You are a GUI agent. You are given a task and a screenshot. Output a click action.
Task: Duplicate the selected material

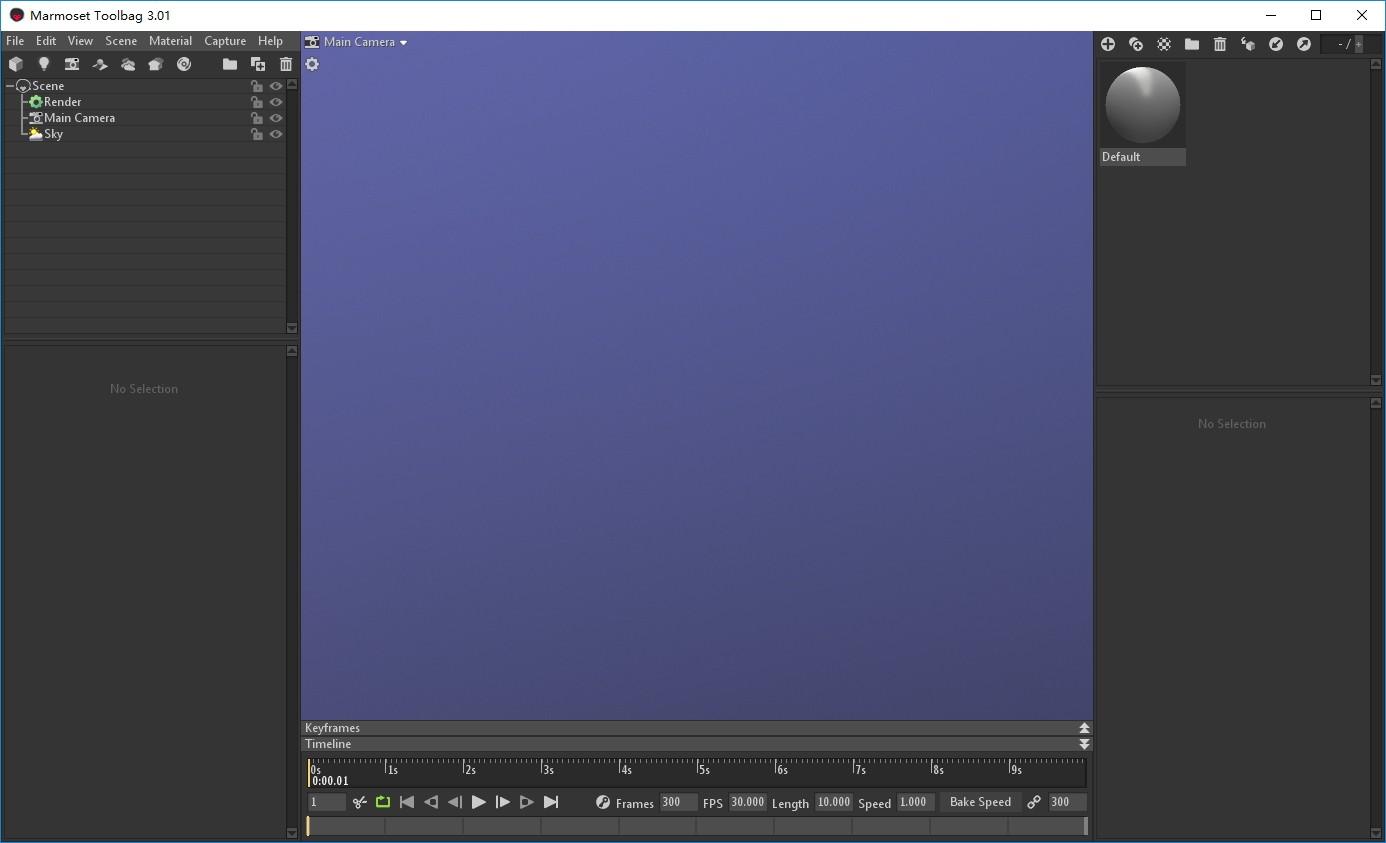tap(1136, 44)
